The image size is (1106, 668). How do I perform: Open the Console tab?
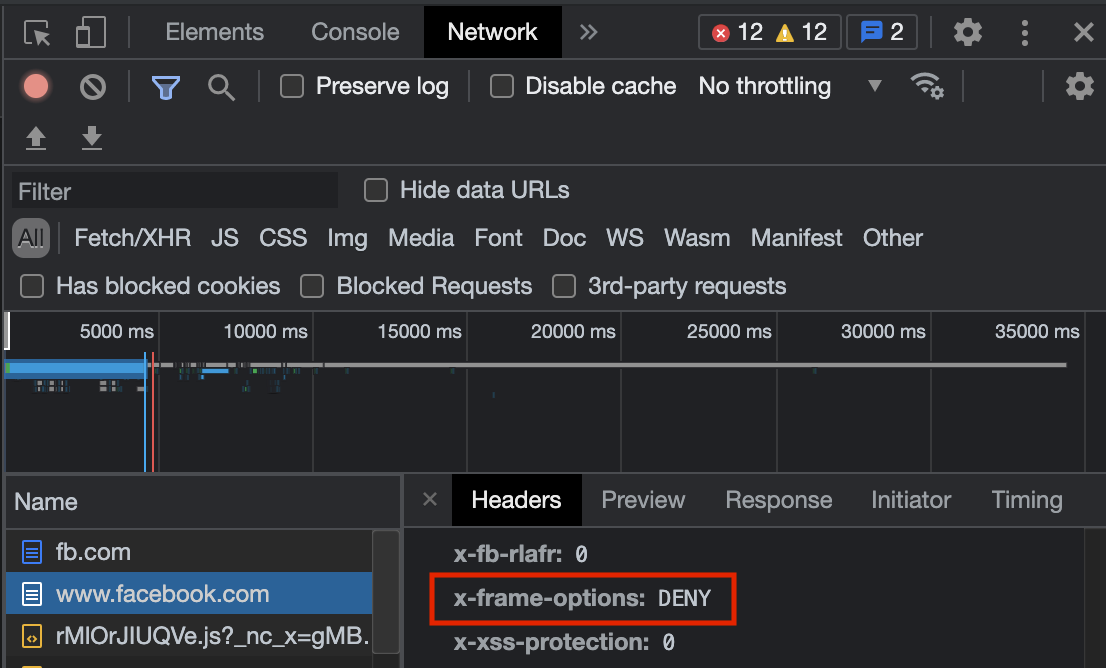click(x=355, y=32)
